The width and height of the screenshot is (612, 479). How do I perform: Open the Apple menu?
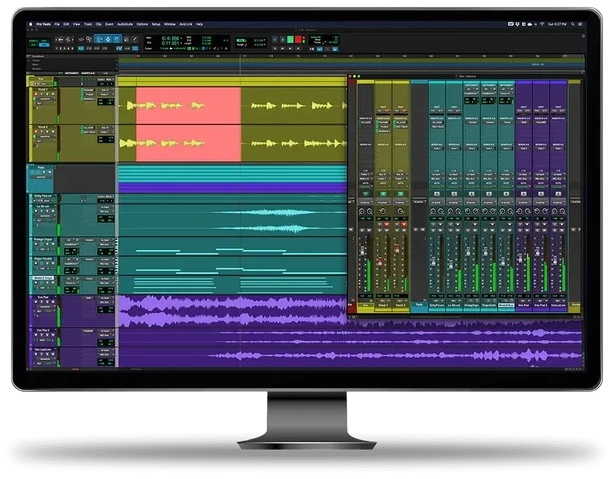click(31, 24)
